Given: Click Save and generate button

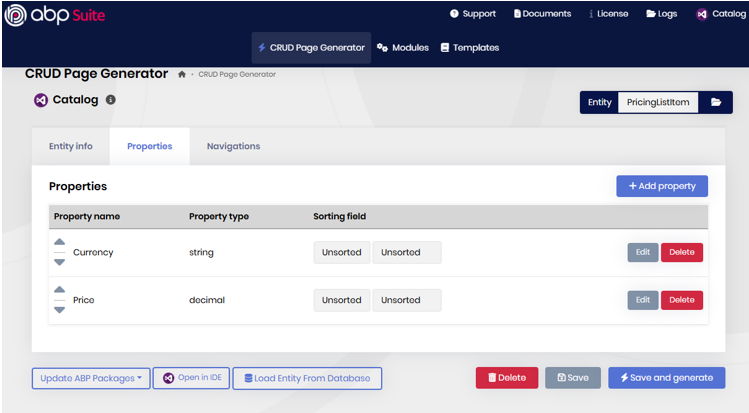Looking at the screenshot, I should click(666, 378).
